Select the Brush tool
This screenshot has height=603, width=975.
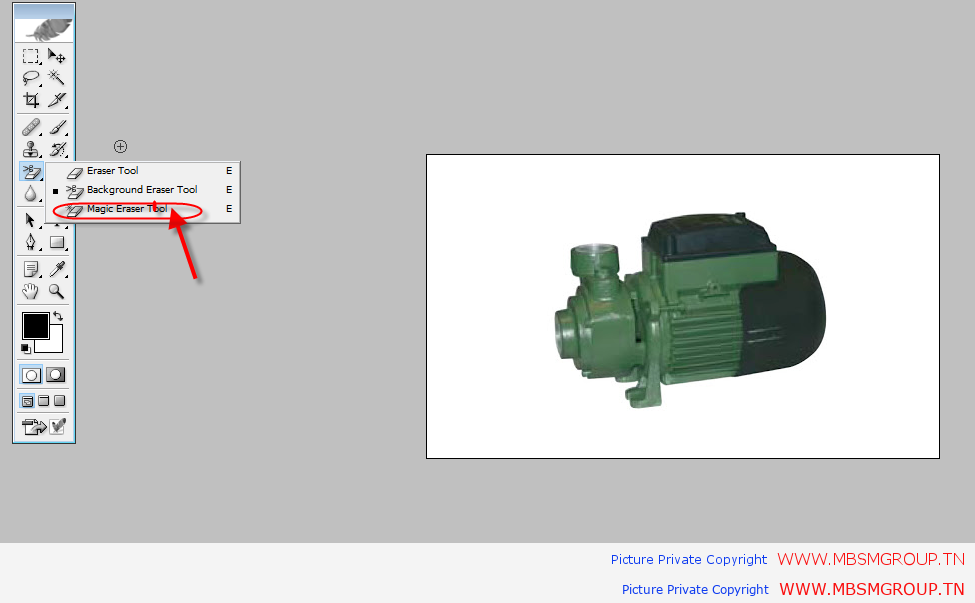[57, 127]
